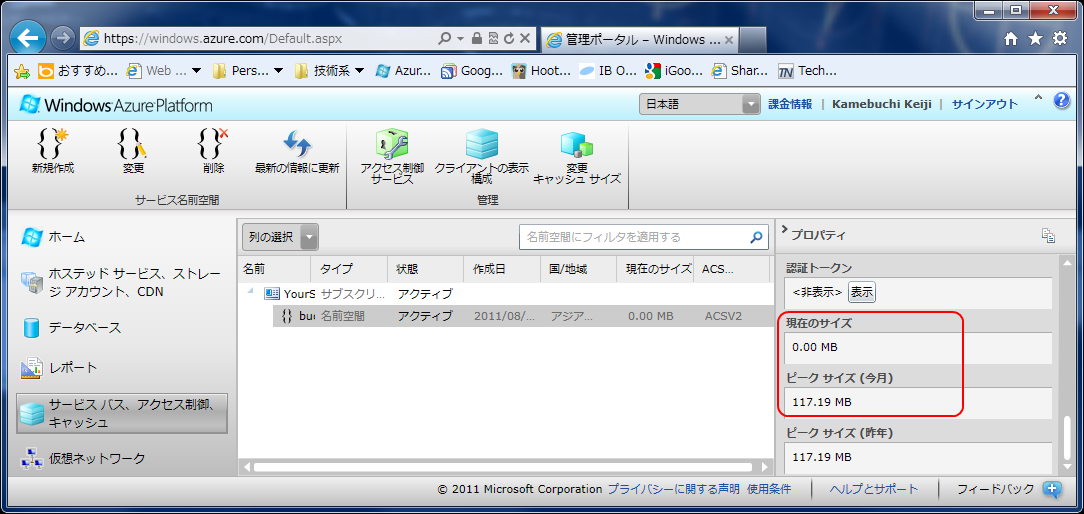Open Goog... favorite link
This screenshot has height=514, width=1084.
[469, 71]
